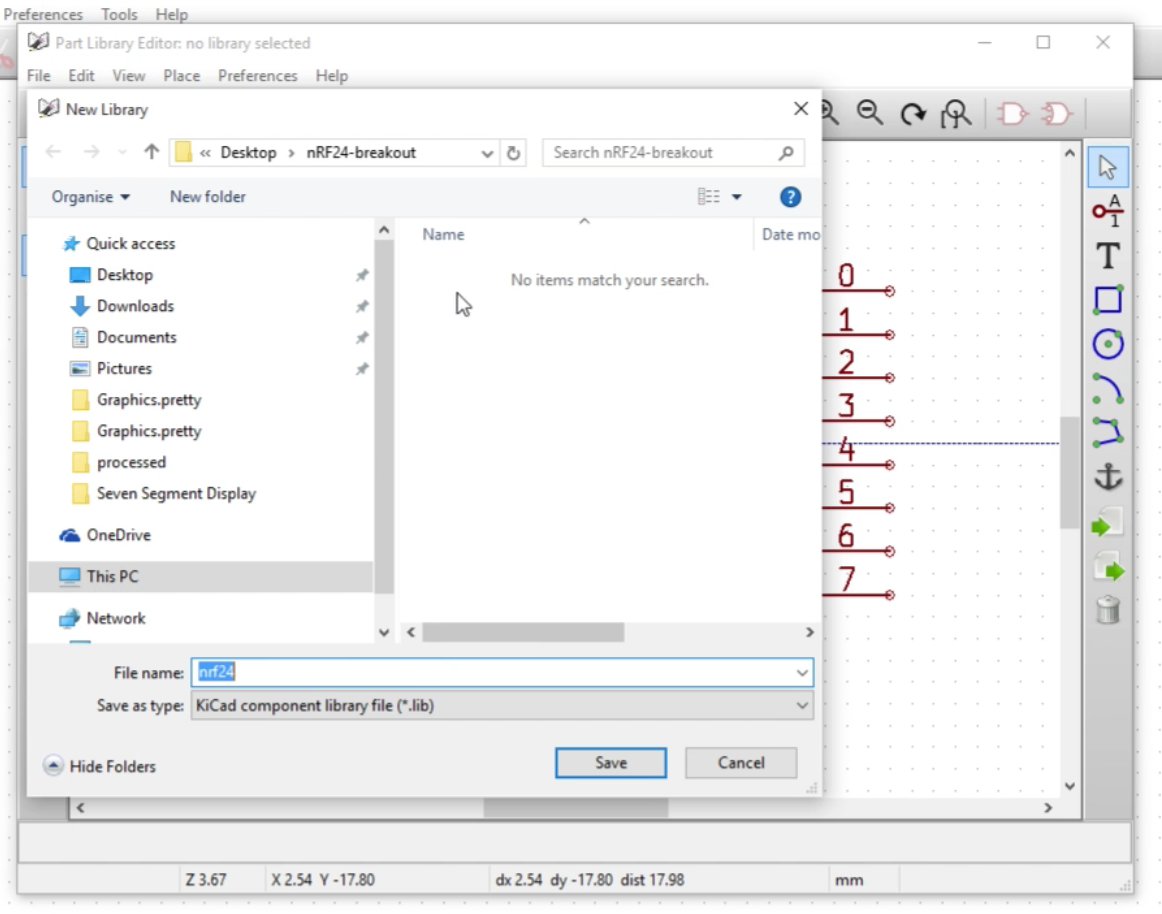
Task: Open the recent locations dropdown arrow
Action: (122, 153)
